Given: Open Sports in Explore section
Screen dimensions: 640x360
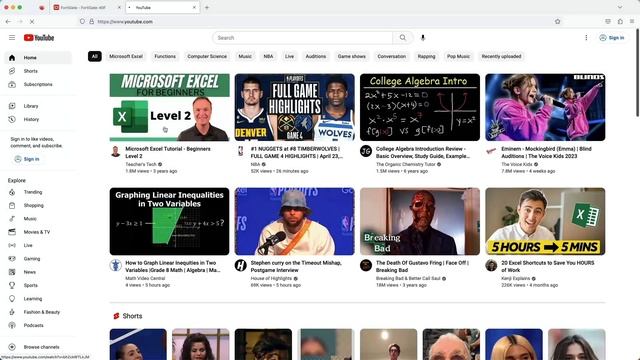Looking at the screenshot, I should tap(38, 285).
